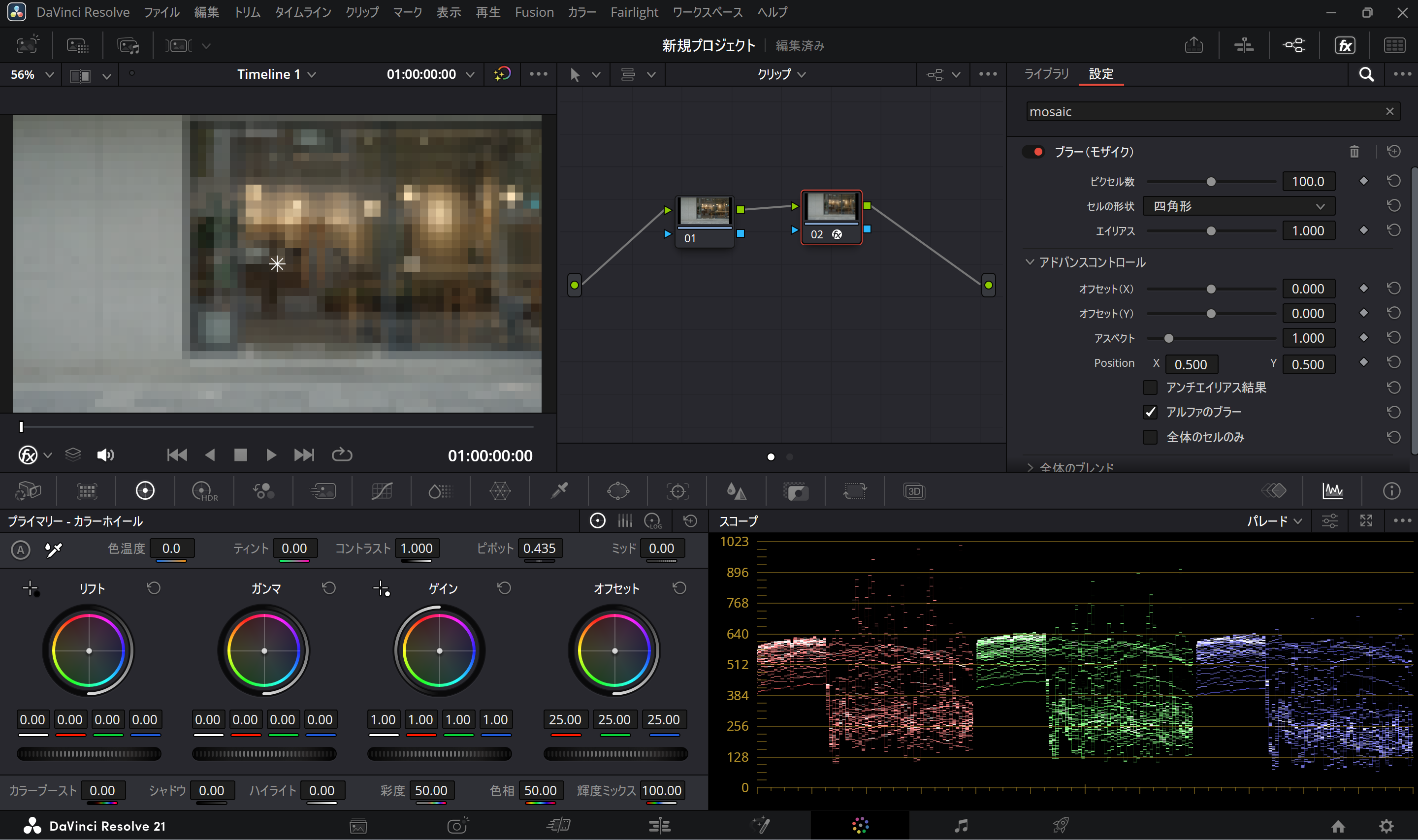Open the Curves palette

[x=382, y=491]
